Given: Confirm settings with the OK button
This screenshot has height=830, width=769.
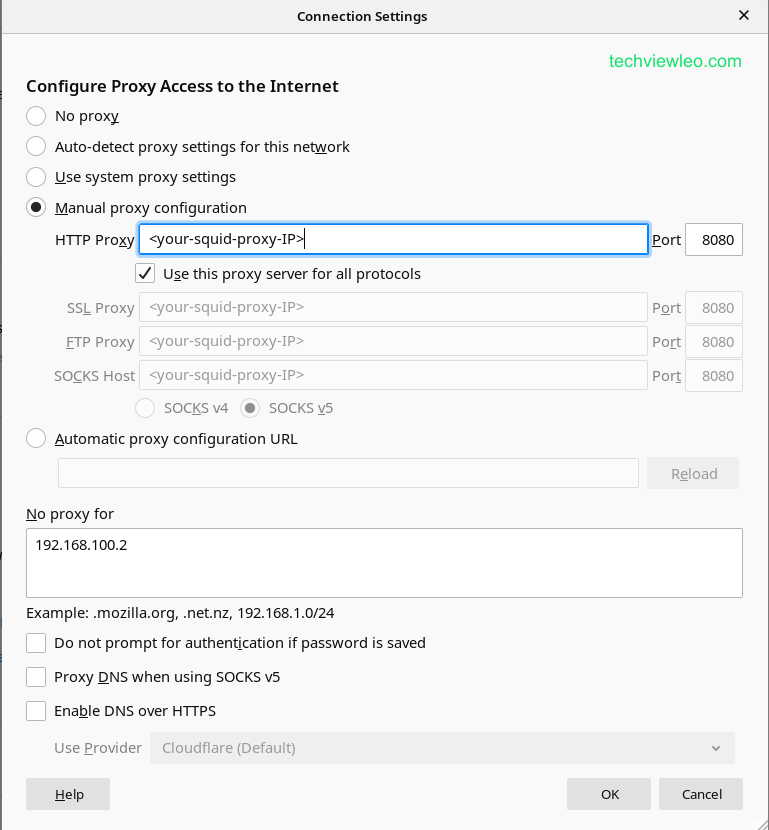Looking at the screenshot, I should pos(609,794).
